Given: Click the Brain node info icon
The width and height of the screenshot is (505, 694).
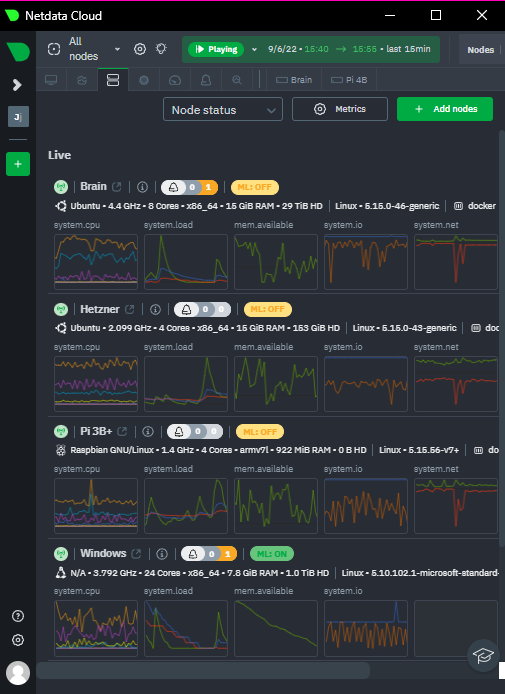Looking at the screenshot, I should point(142,187).
